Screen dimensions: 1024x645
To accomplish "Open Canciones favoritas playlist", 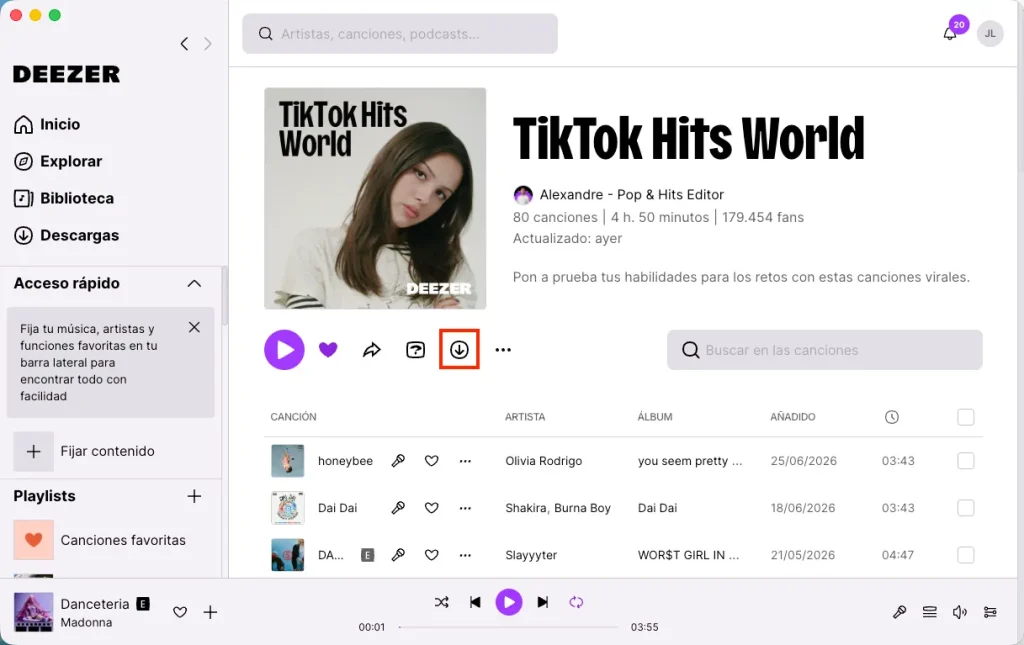I will 100,540.
